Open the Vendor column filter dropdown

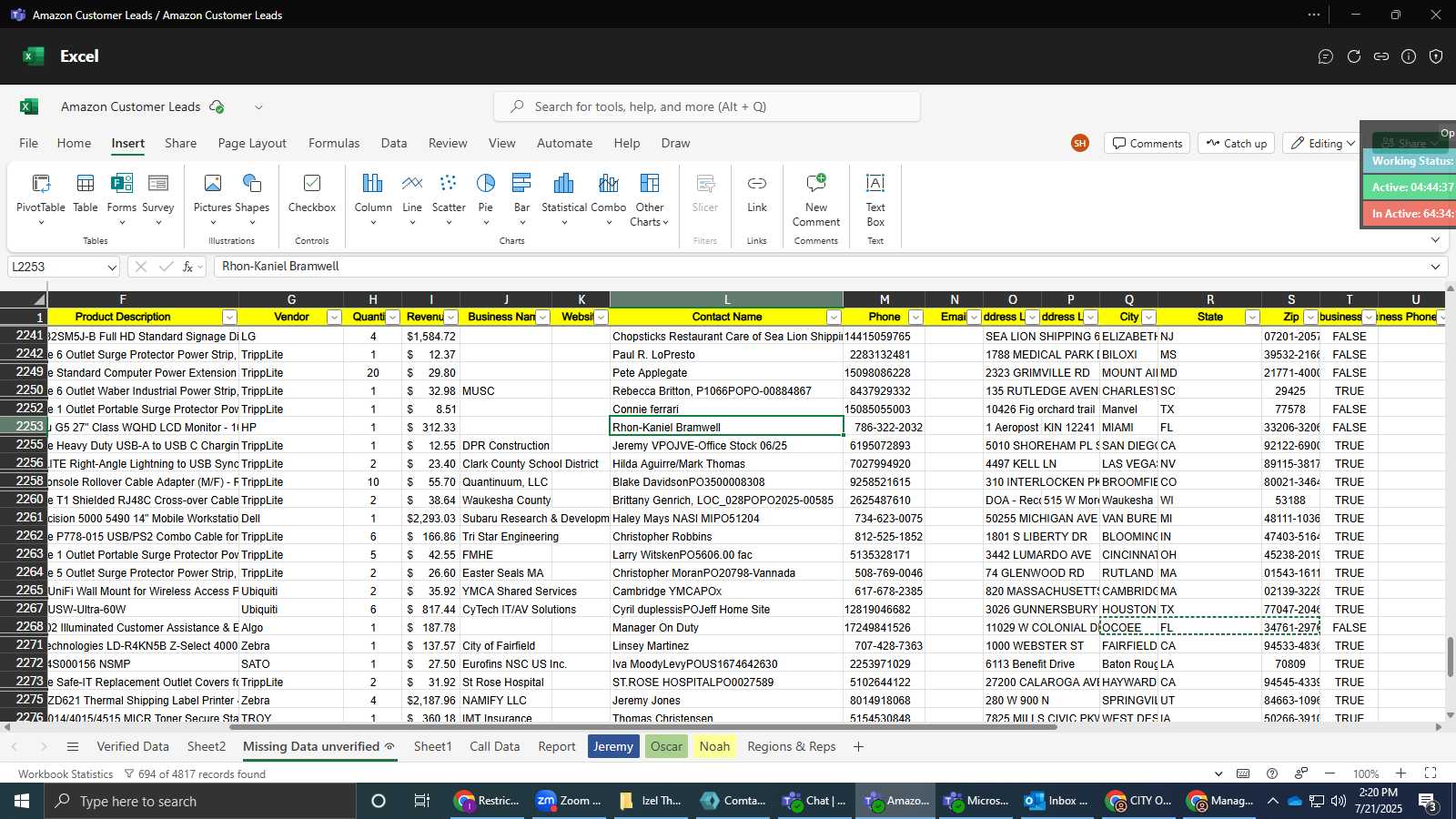(x=334, y=317)
